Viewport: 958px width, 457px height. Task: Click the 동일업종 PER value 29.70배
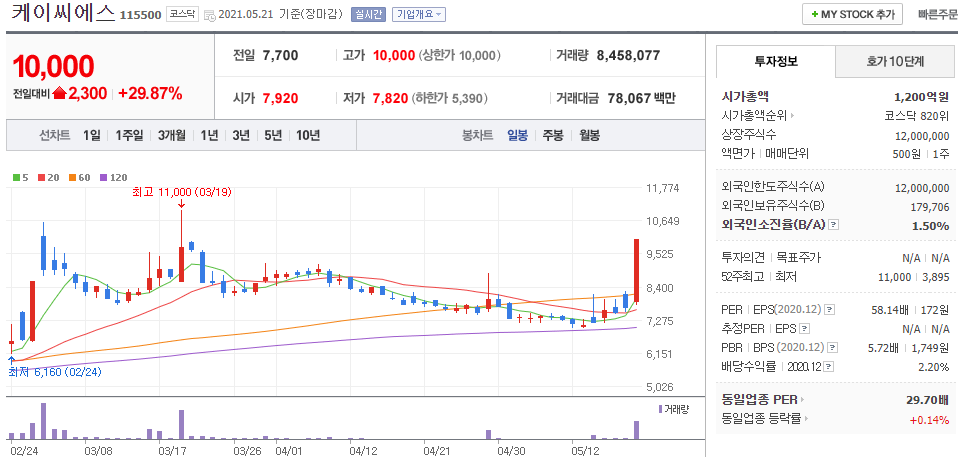point(927,400)
